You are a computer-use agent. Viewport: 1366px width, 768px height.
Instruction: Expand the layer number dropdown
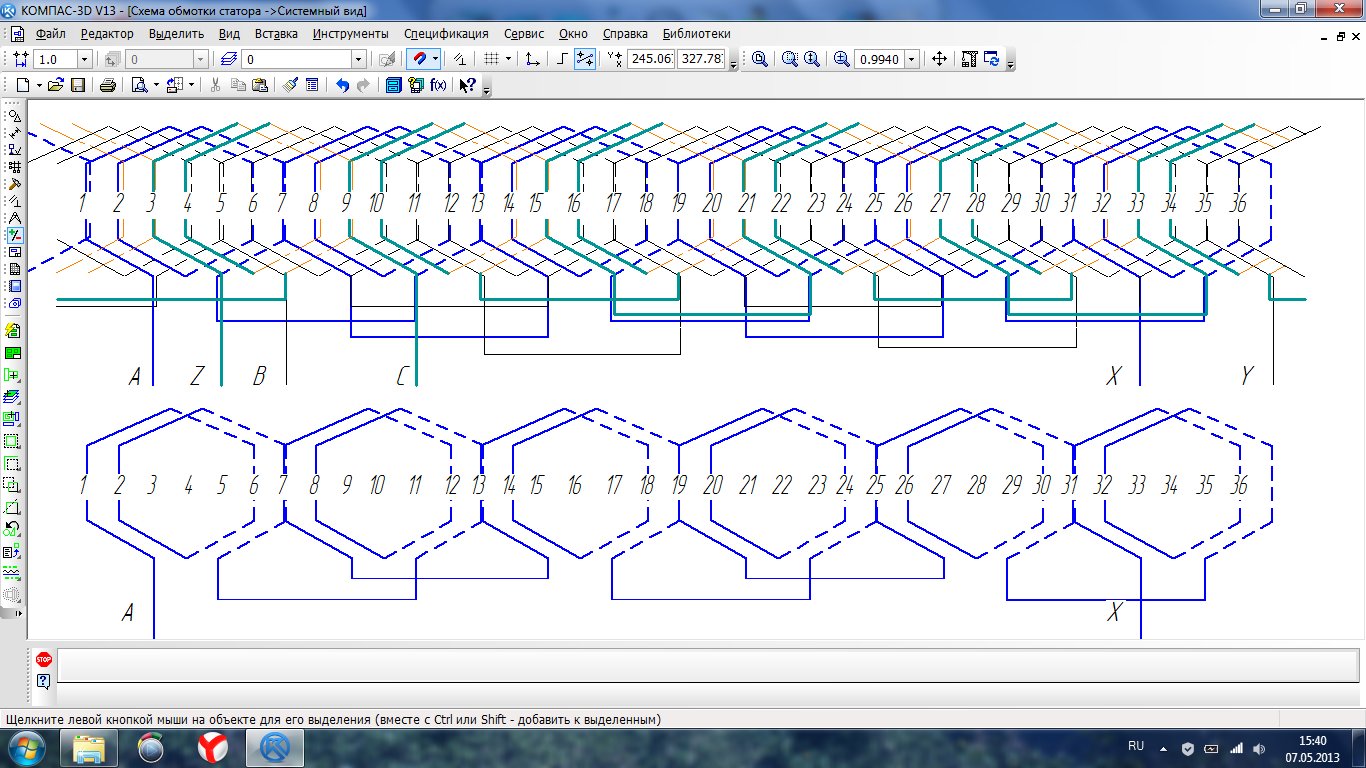pos(358,59)
